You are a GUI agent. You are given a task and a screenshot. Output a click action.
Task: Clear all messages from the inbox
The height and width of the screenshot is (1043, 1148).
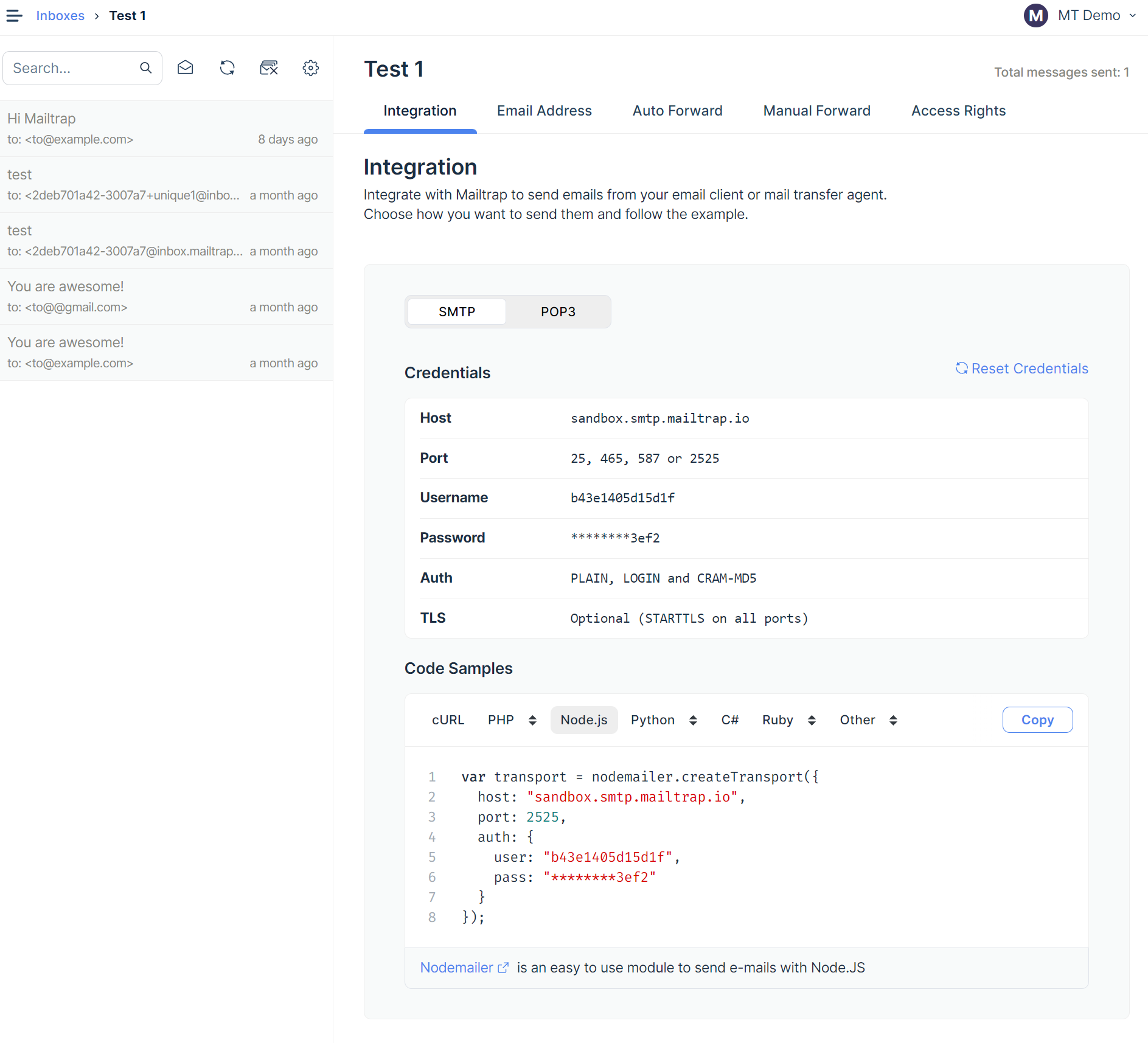coord(269,68)
